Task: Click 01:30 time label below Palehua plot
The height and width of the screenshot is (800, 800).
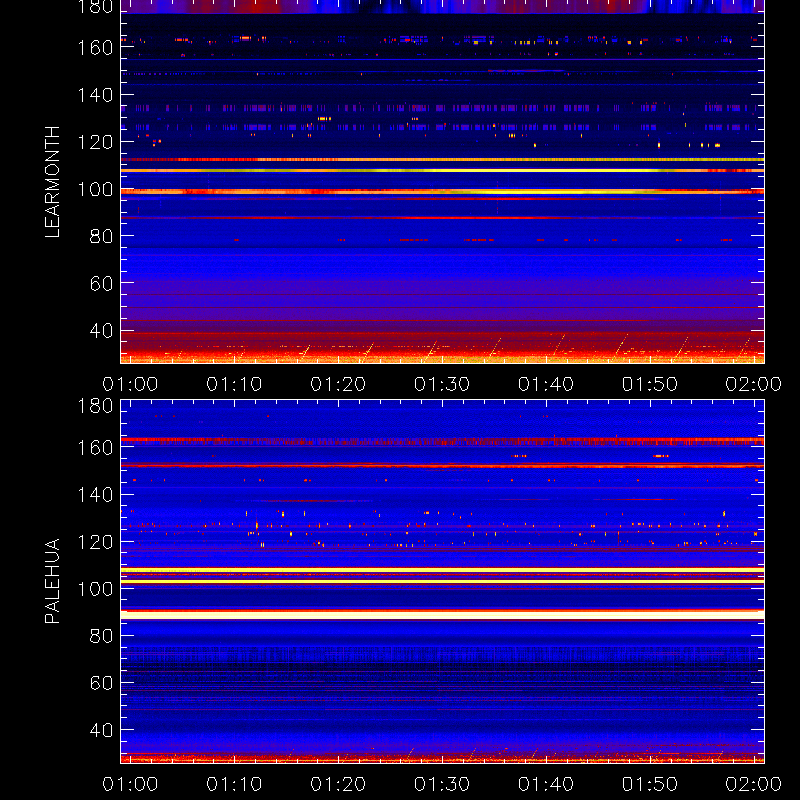Action: tap(442, 784)
